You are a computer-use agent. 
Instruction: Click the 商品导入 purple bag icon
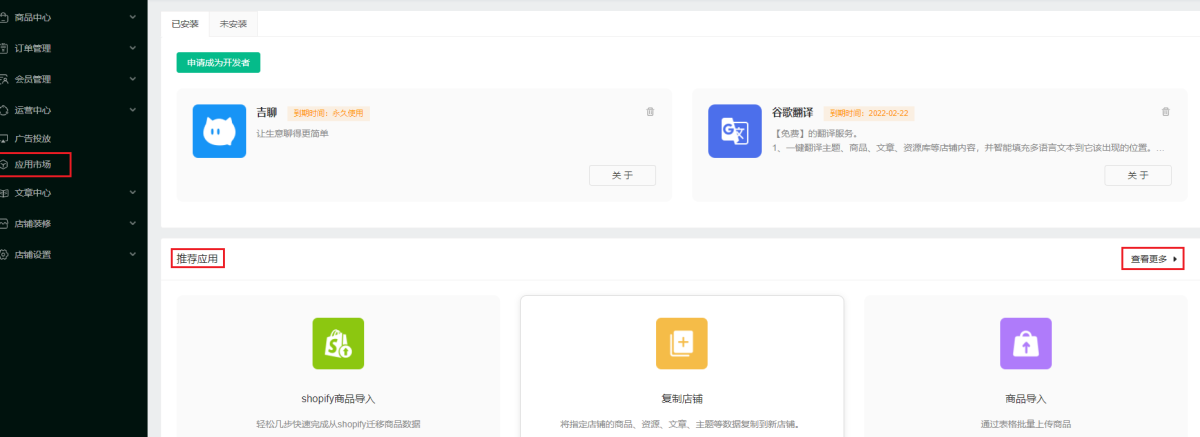click(1025, 344)
